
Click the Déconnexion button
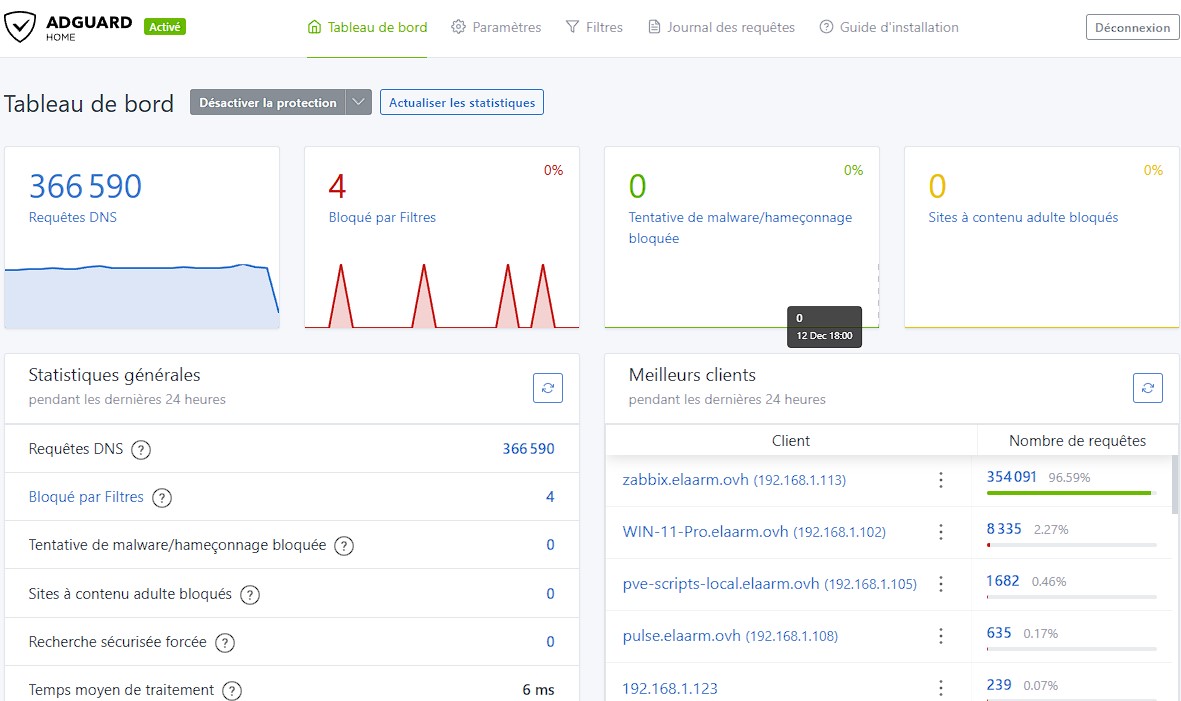(x=1132, y=28)
